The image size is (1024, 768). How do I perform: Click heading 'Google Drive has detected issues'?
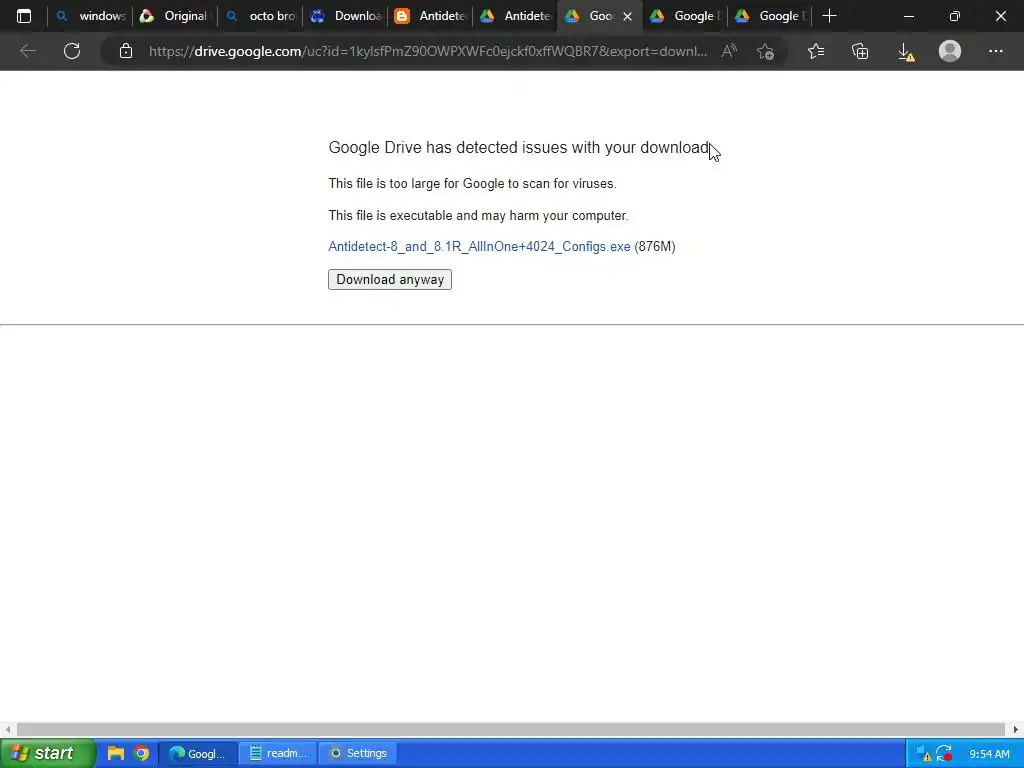coord(519,148)
